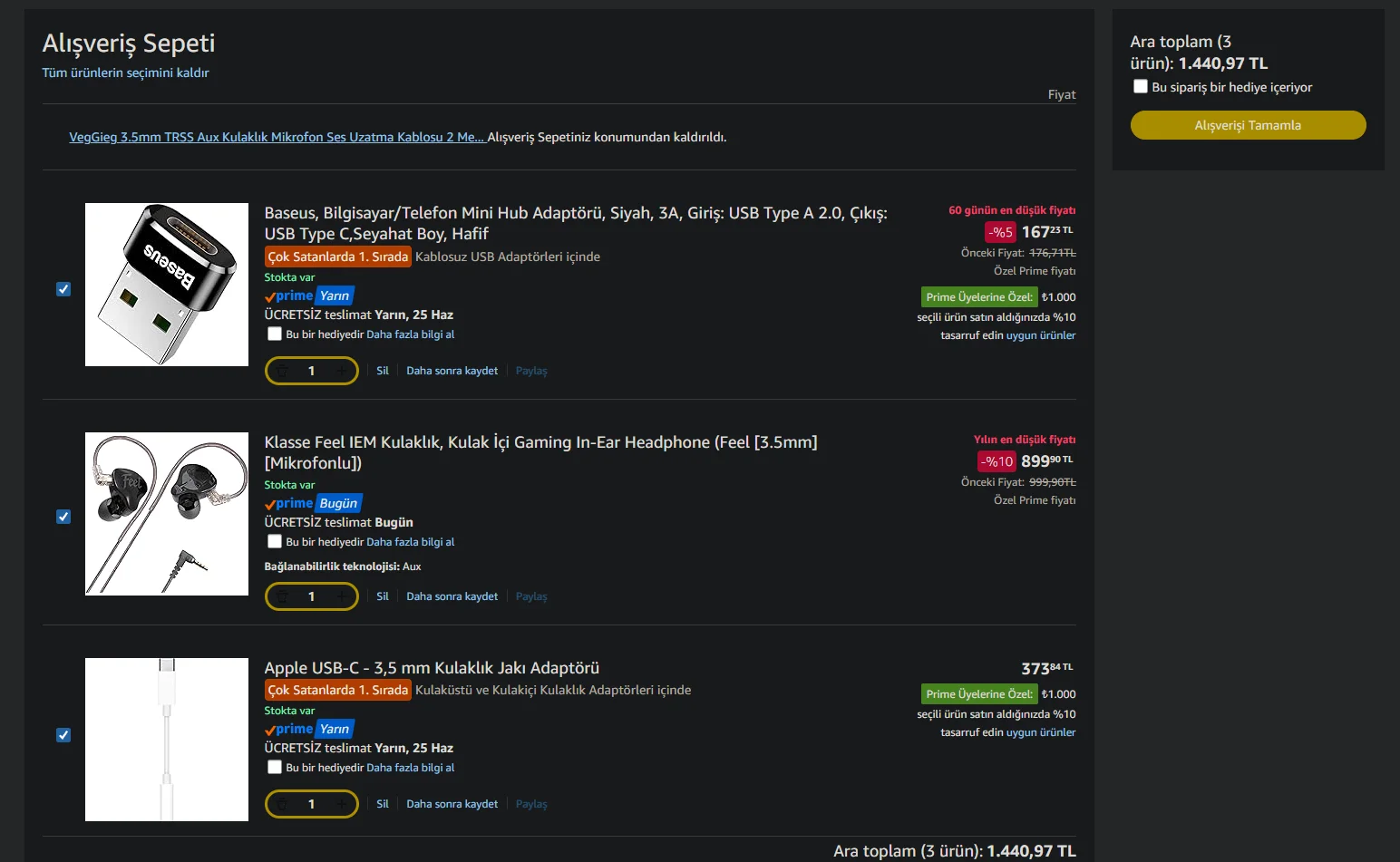1400x862 pixels.
Task: Save Klasse Feel headphone with 'Daha sonra kaydet'
Action: (x=452, y=596)
